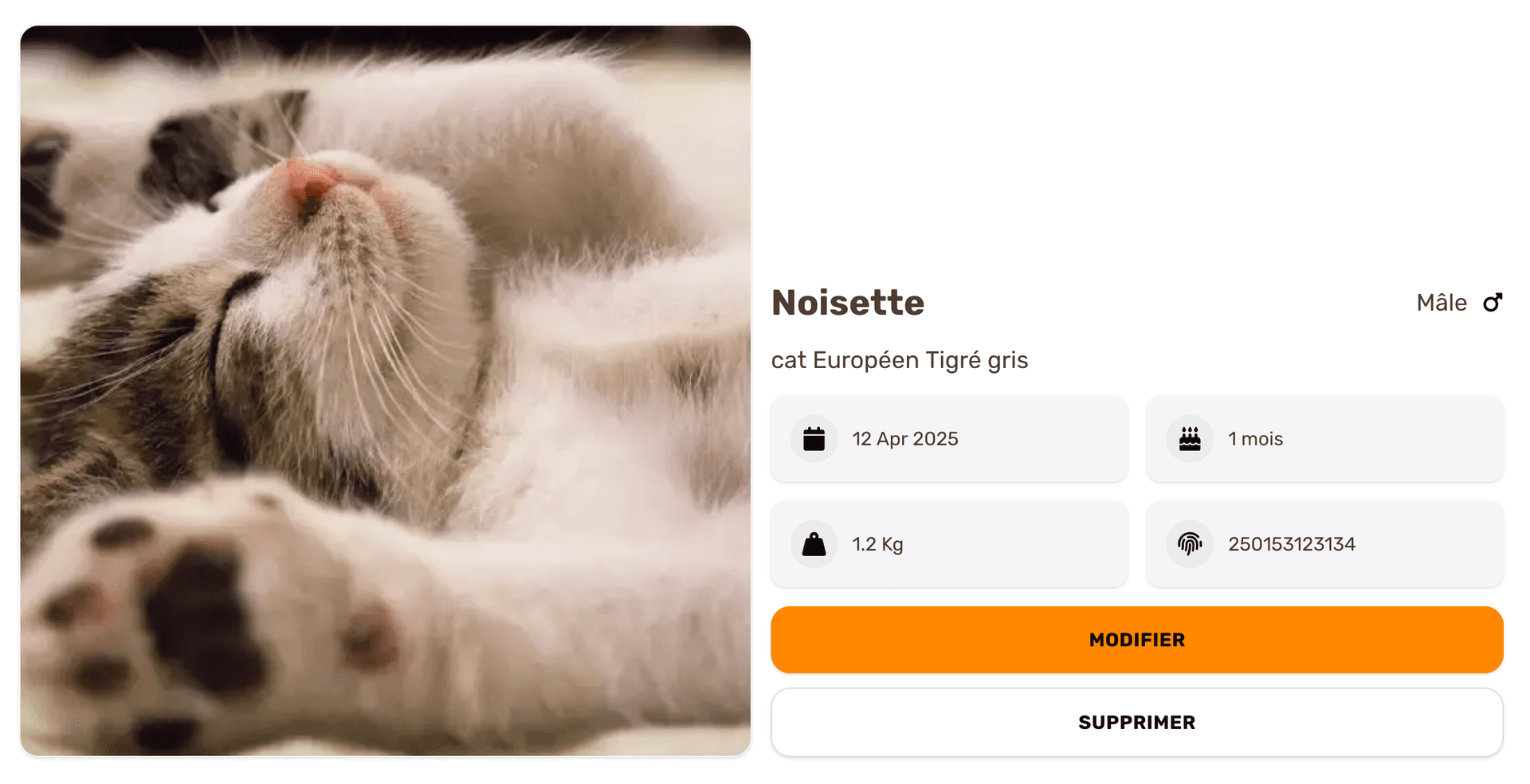Click the birthday cake age icon

pos(1190,439)
